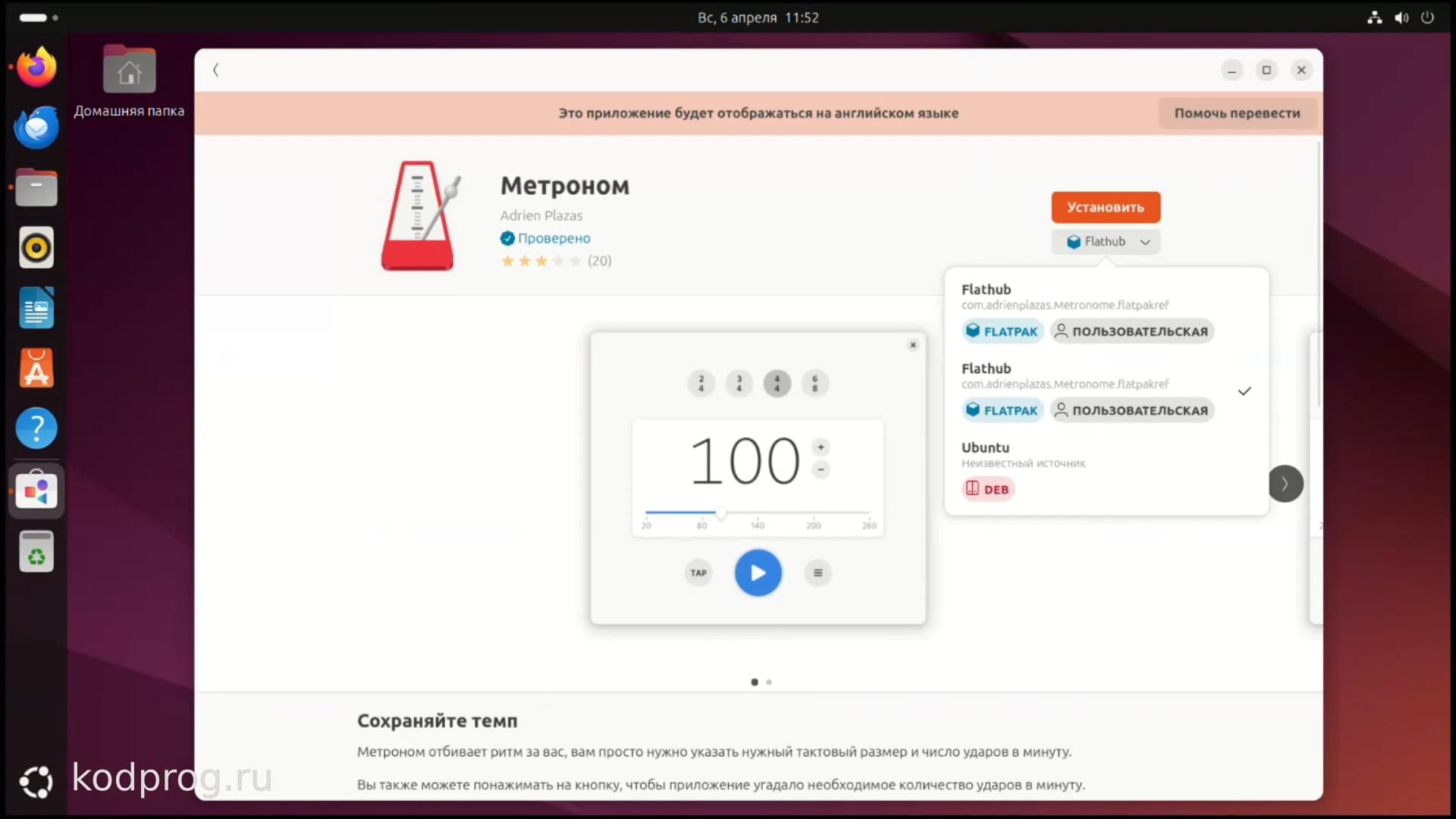
Task: Click the network status tray icon
Action: 1374,17
